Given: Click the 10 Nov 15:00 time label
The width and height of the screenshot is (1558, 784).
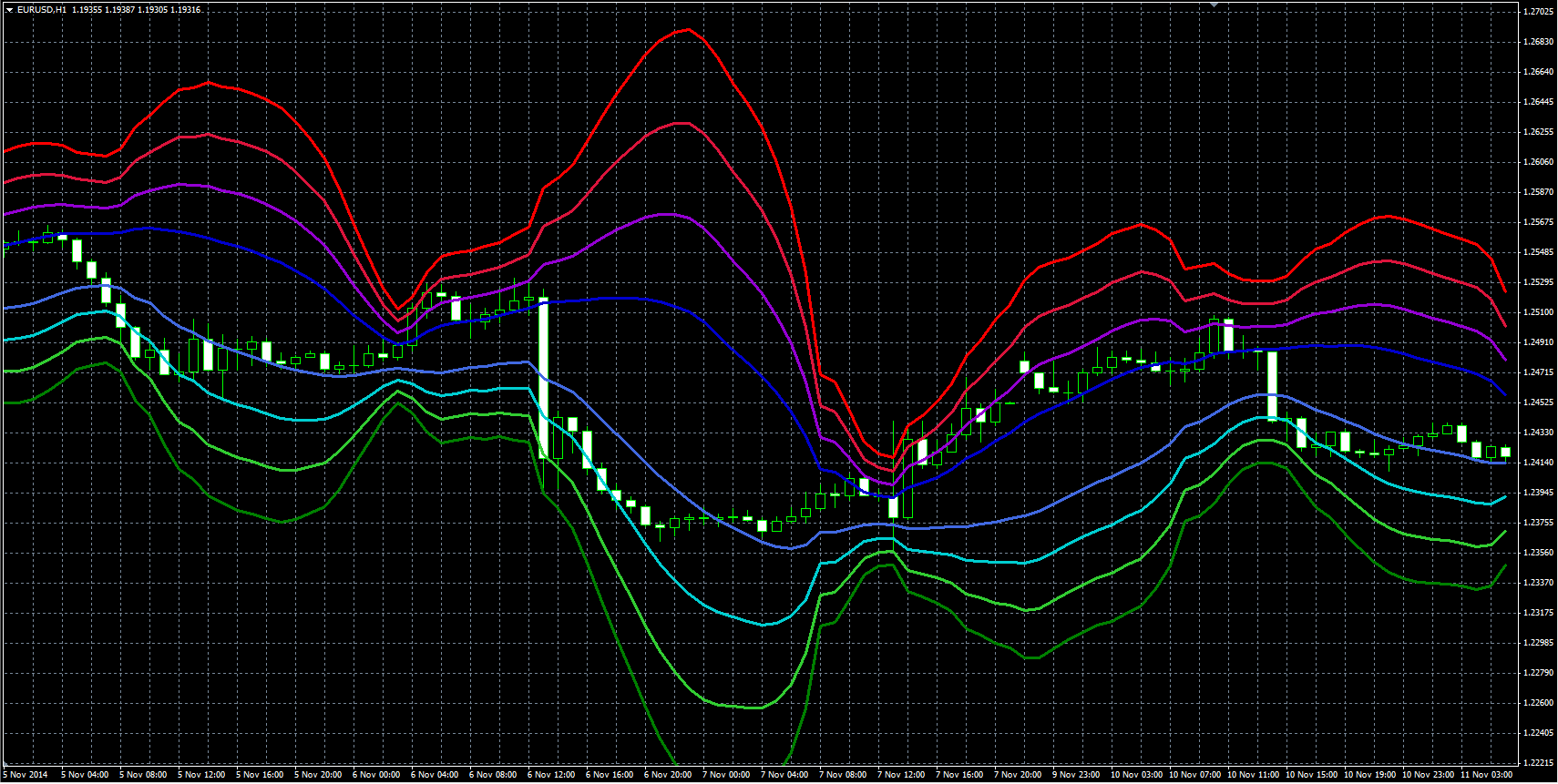Looking at the screenshot, I should tap(1311, 775).
